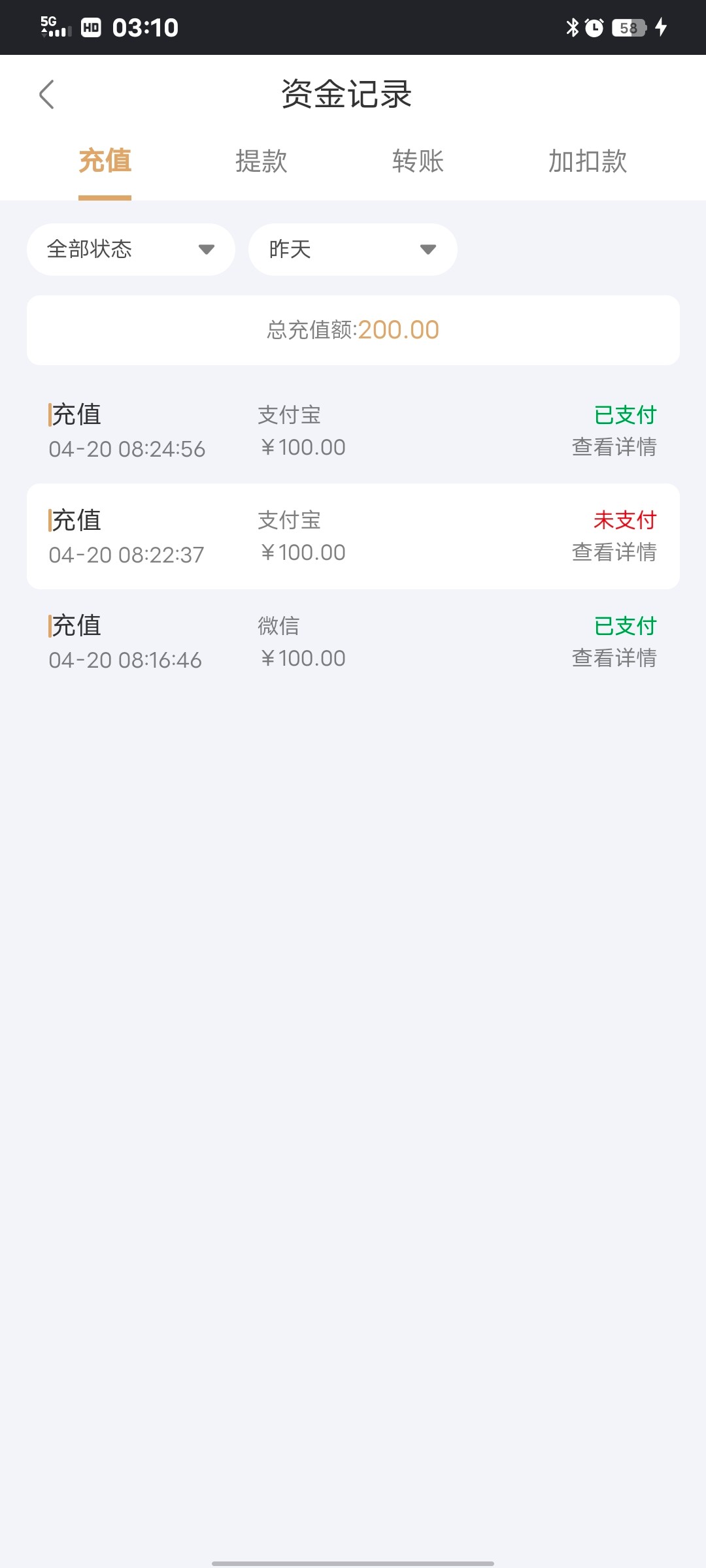Switch to the 转账 tab

point(418,161)
